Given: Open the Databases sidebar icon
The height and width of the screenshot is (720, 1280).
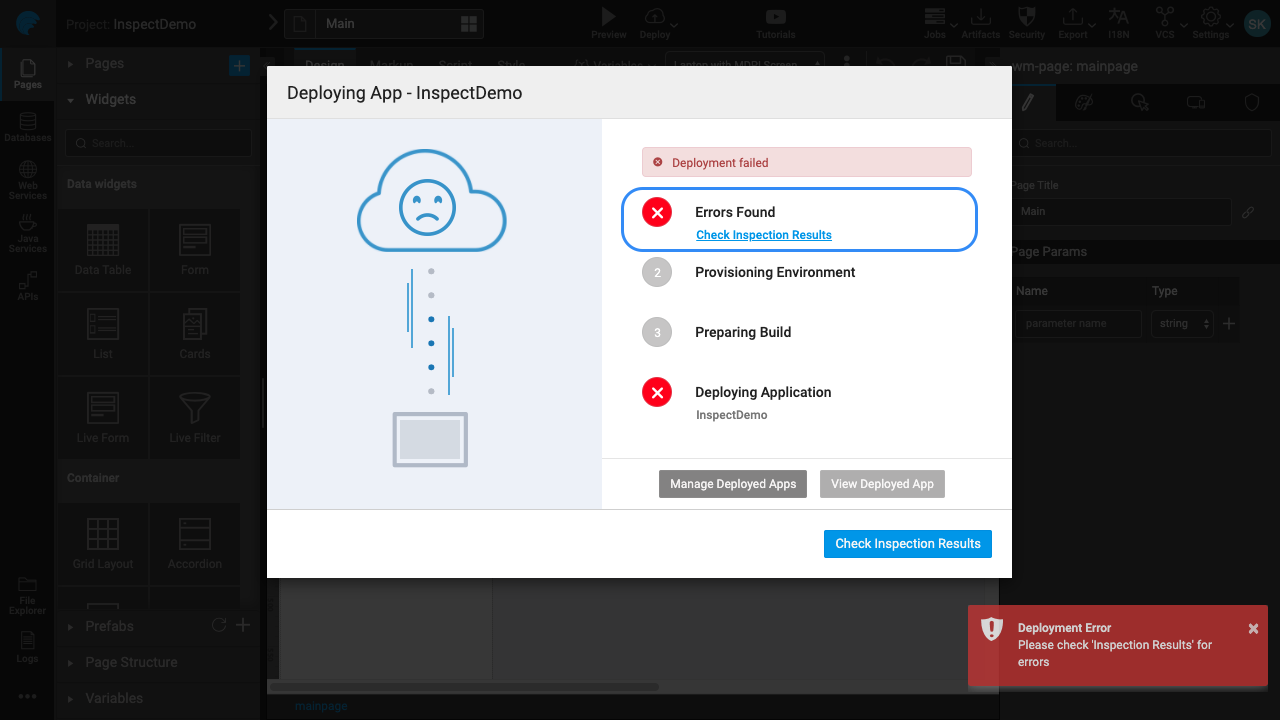Looking at the screenshot, I should coord(27,122).
